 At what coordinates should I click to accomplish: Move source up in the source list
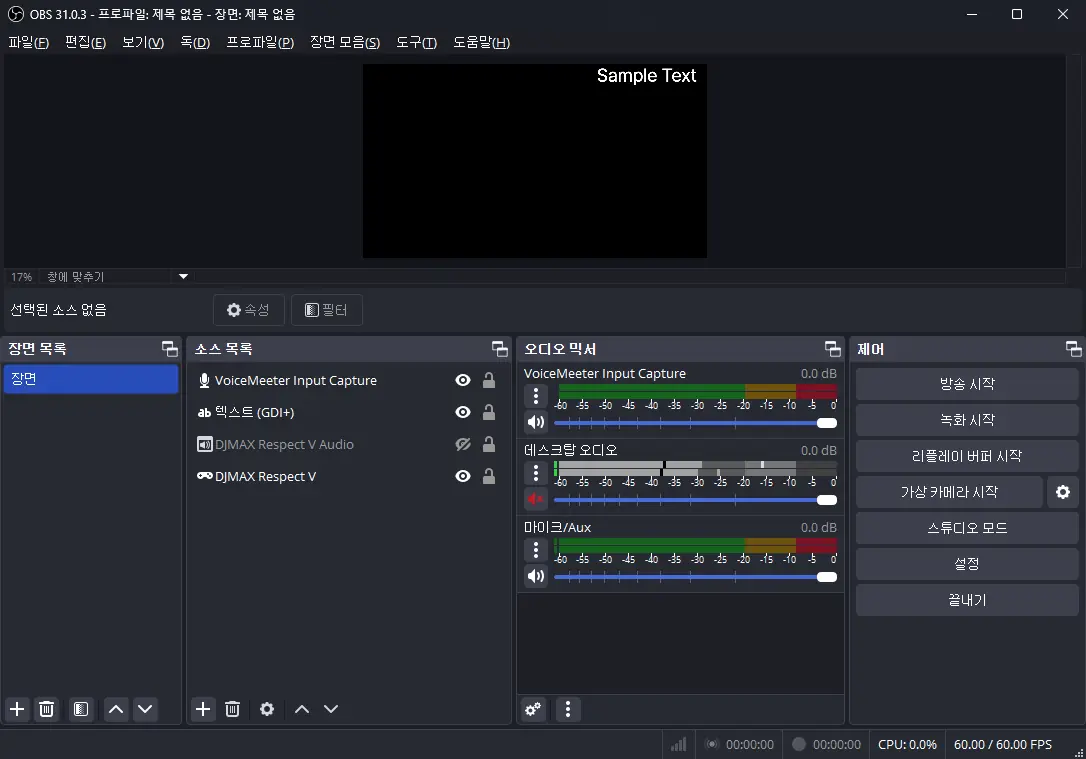[x=302, y=709]
